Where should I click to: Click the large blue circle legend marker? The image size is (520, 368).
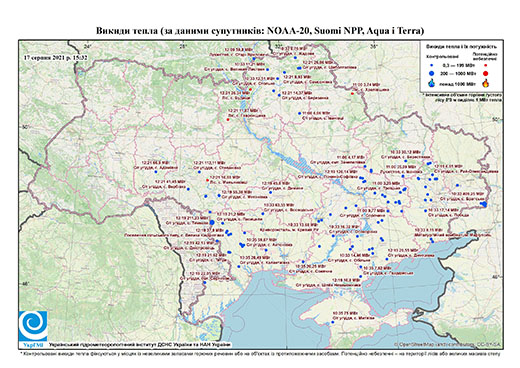click(432, 73)
